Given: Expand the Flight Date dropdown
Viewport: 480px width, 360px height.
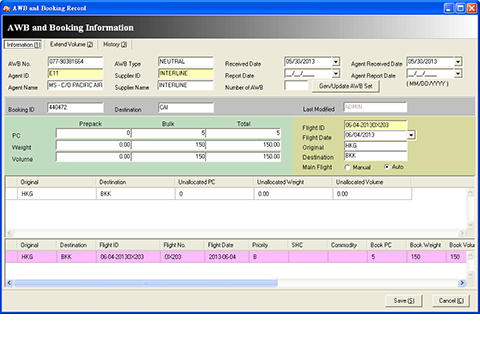Looking at the screenshot, I should pos(411,135).
